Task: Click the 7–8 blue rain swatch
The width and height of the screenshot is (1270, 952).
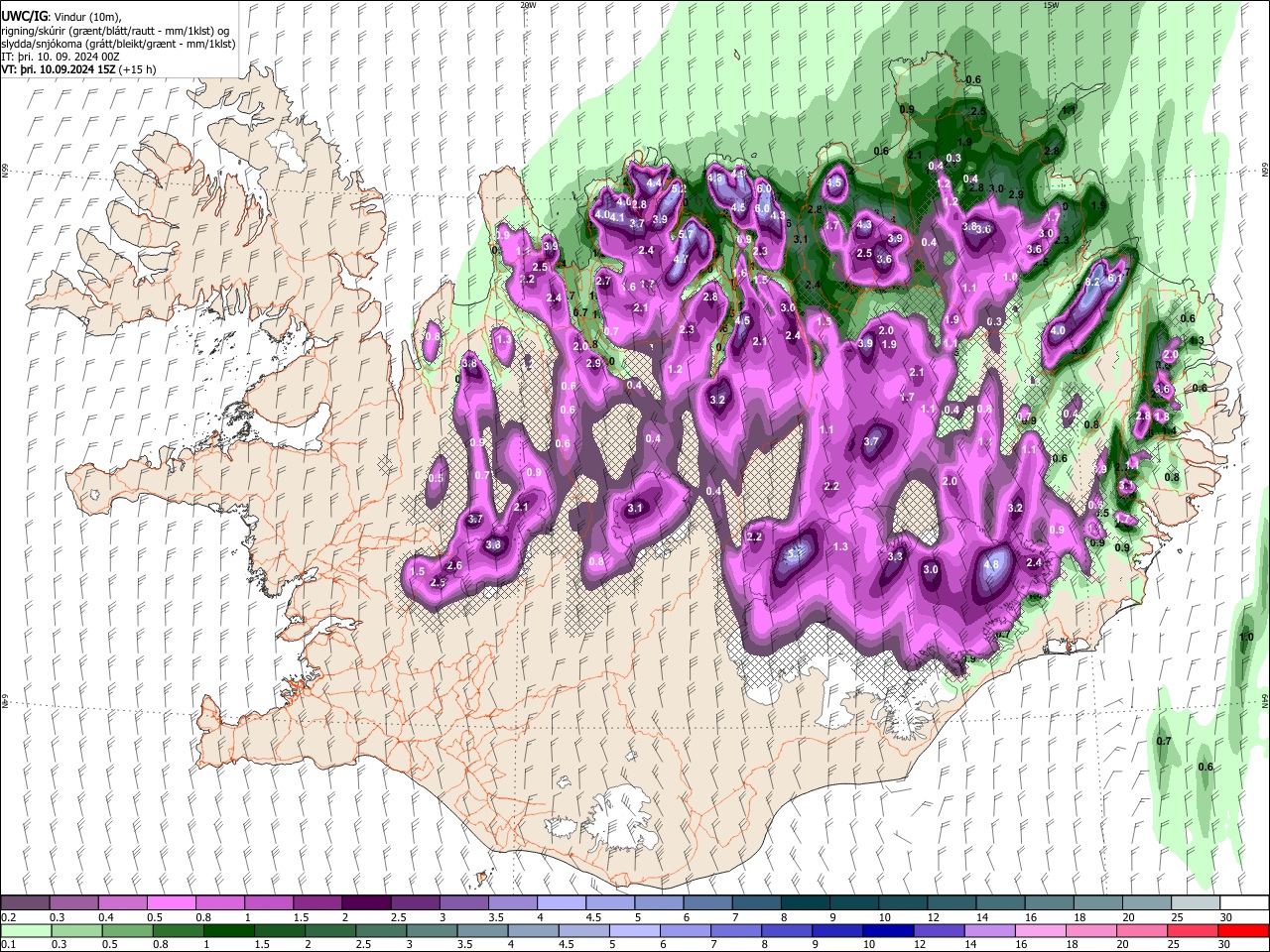Action: 736,930
